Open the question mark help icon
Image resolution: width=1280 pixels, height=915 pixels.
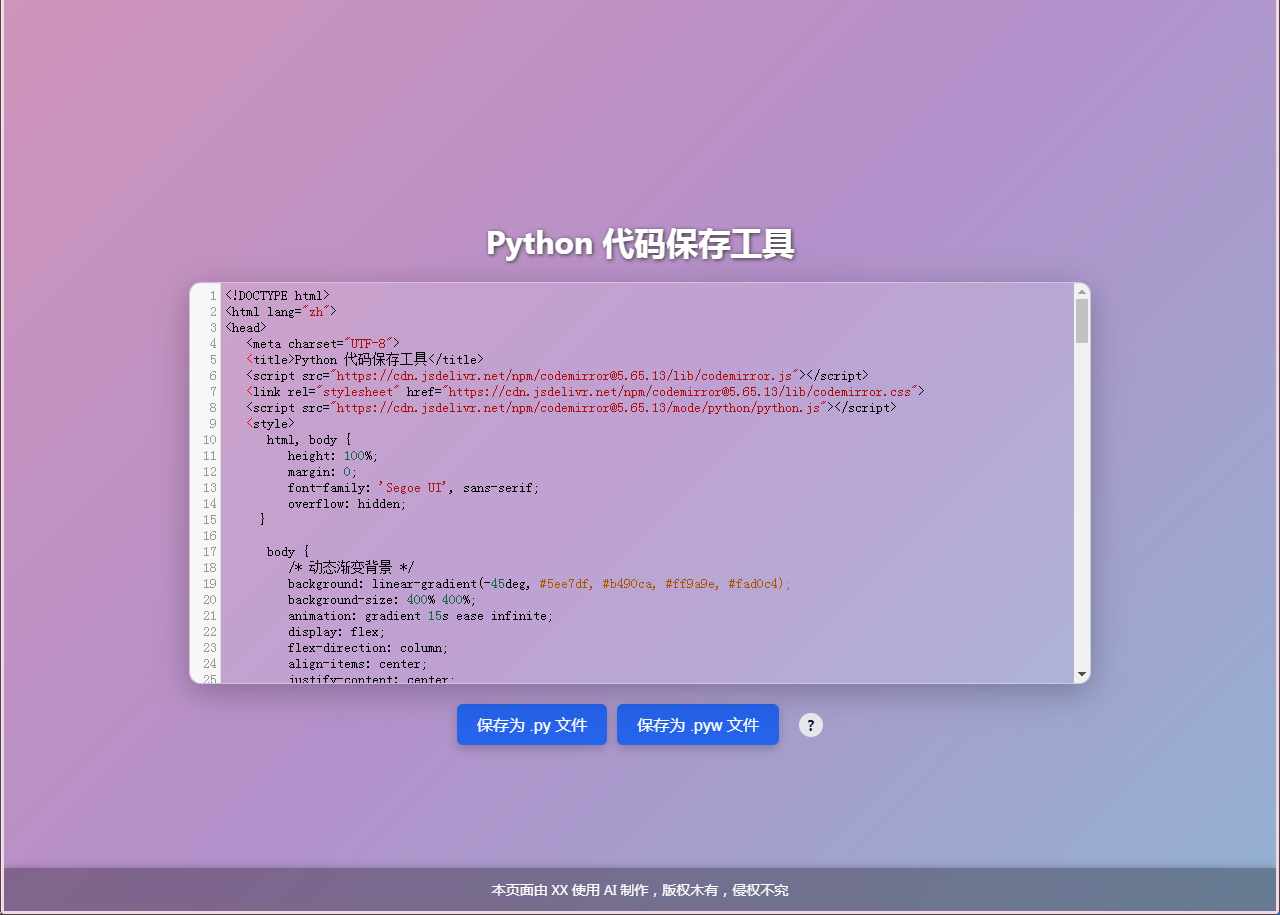[x=811, y=725]
